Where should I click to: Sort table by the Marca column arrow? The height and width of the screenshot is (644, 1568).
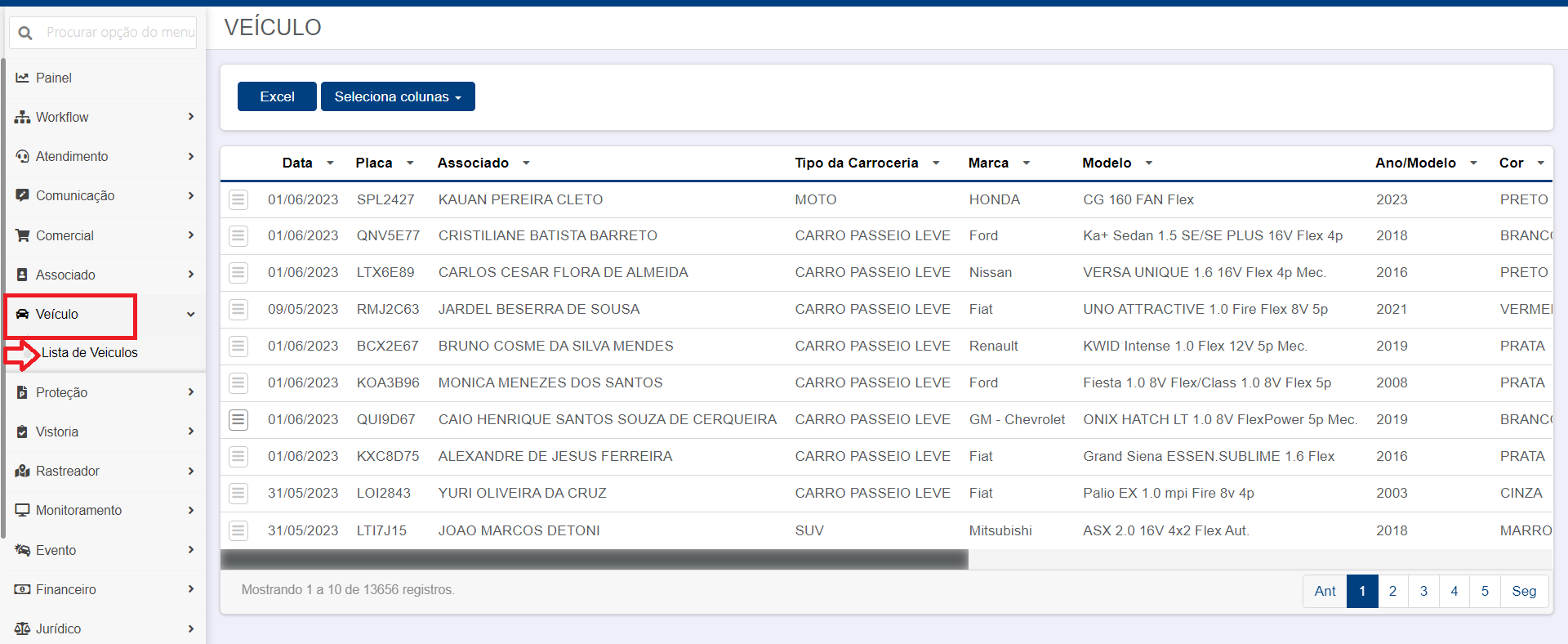tap(1027, 163)
